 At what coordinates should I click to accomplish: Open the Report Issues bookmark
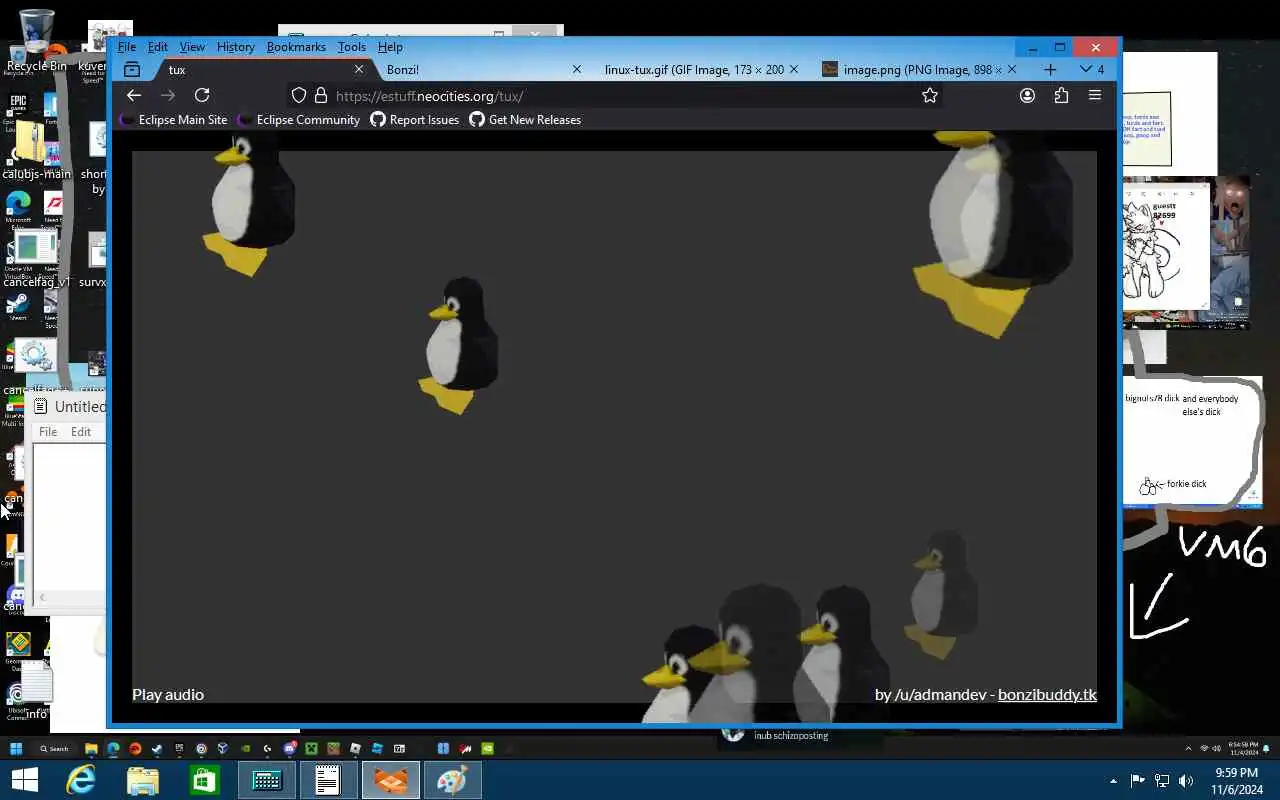coord(415,120)
